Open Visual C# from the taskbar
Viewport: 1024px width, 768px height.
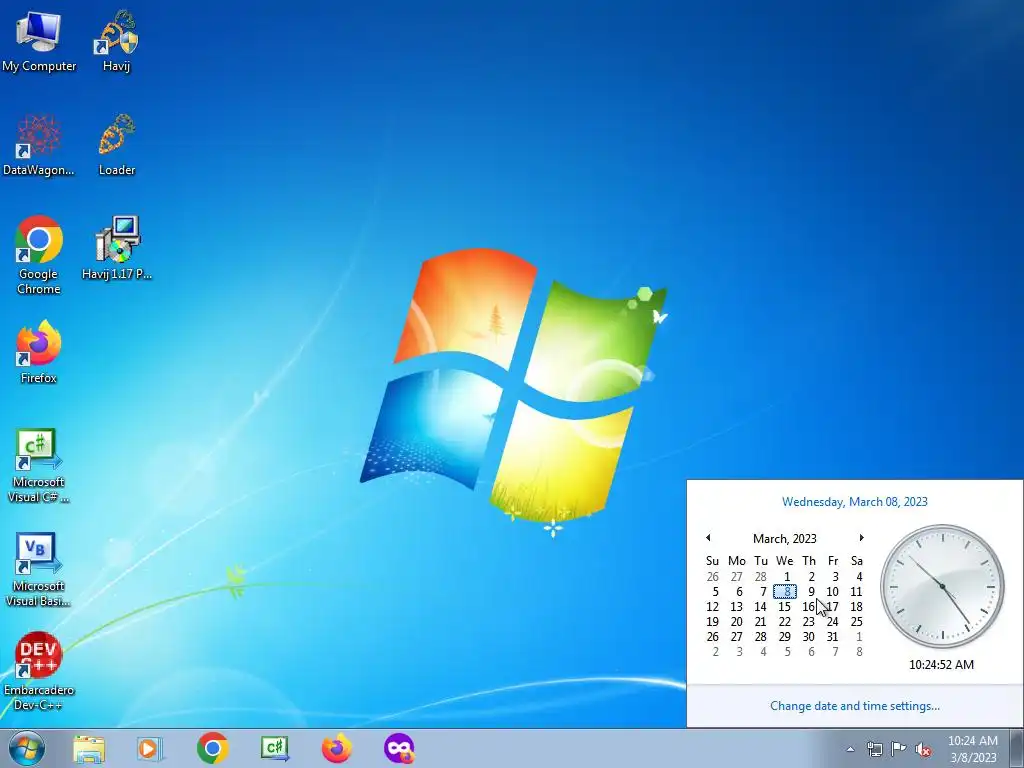[x=274, y=748]
